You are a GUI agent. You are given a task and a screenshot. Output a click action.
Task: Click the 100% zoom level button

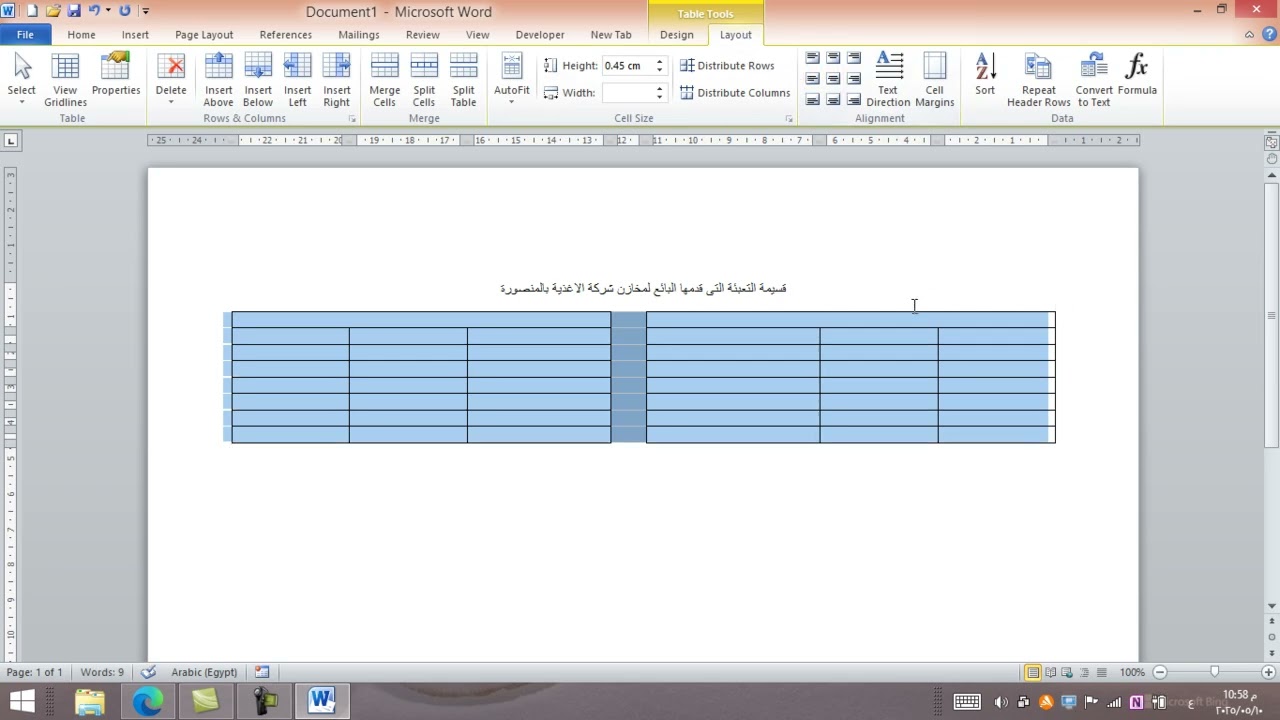1132,672
